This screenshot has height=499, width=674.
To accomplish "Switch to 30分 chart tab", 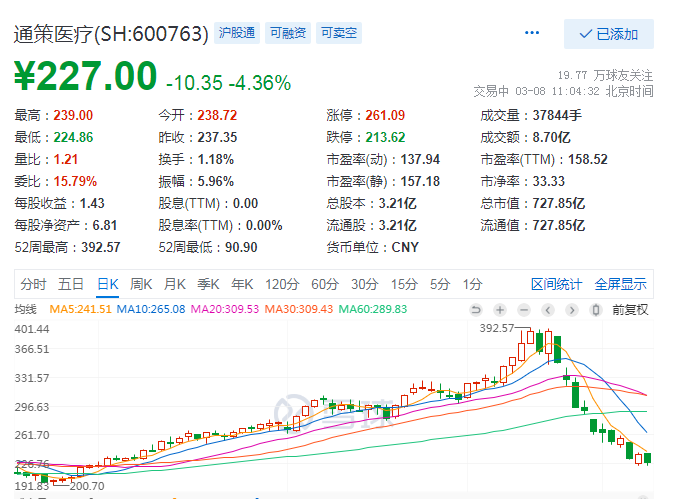I will 365,284.
